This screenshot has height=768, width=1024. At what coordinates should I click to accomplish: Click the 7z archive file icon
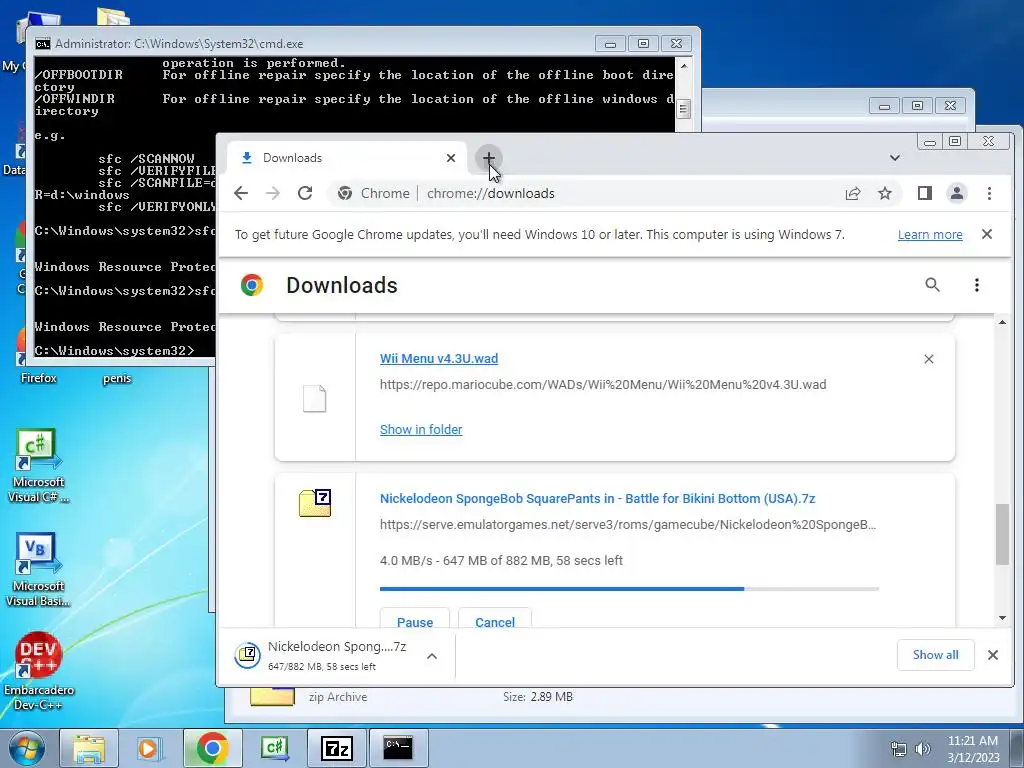tap(315, 503)
